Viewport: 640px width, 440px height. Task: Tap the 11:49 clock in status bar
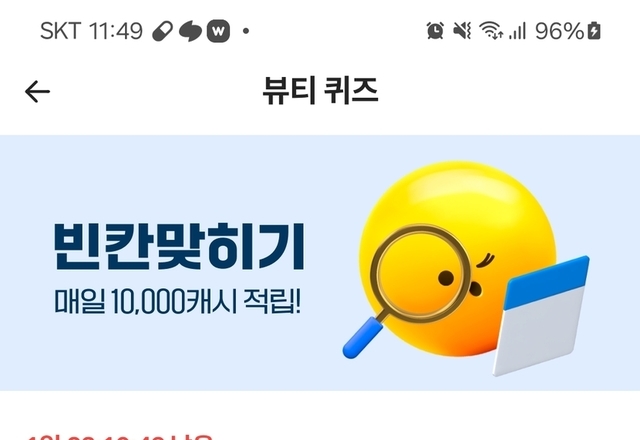[x=116, y=31]
